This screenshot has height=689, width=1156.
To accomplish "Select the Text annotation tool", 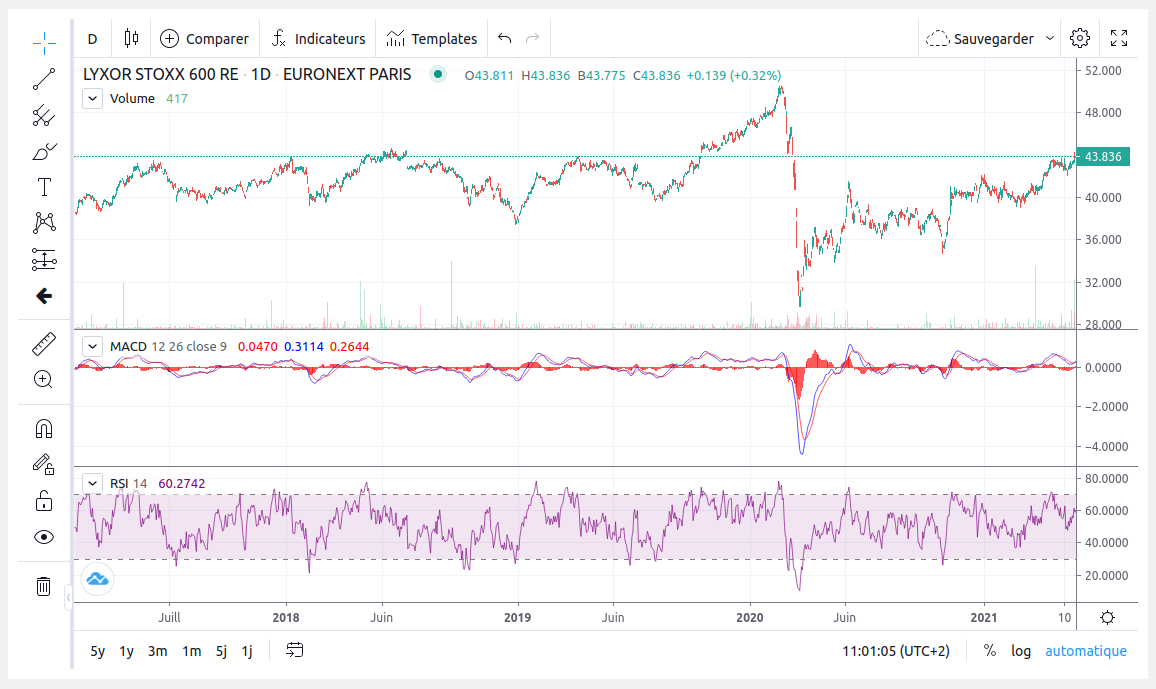I will (x=44, y=187).
